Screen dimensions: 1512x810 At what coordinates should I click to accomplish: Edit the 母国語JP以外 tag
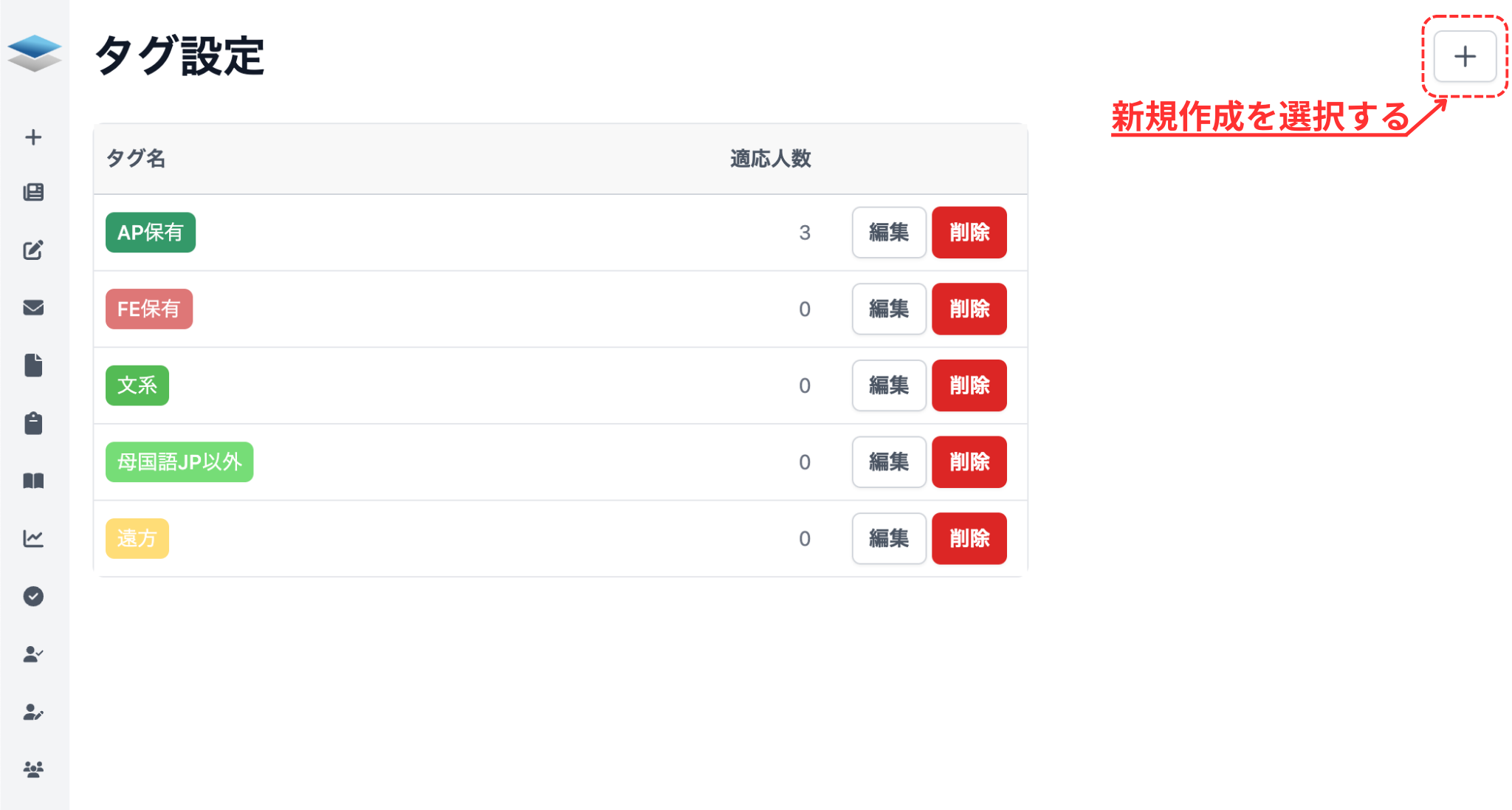point(888,462)
